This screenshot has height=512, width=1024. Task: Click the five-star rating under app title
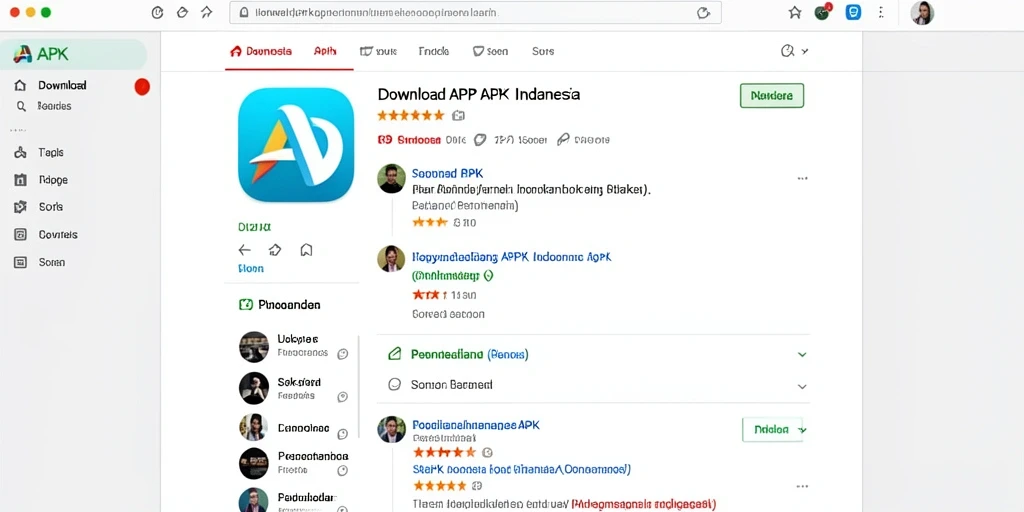411,116
